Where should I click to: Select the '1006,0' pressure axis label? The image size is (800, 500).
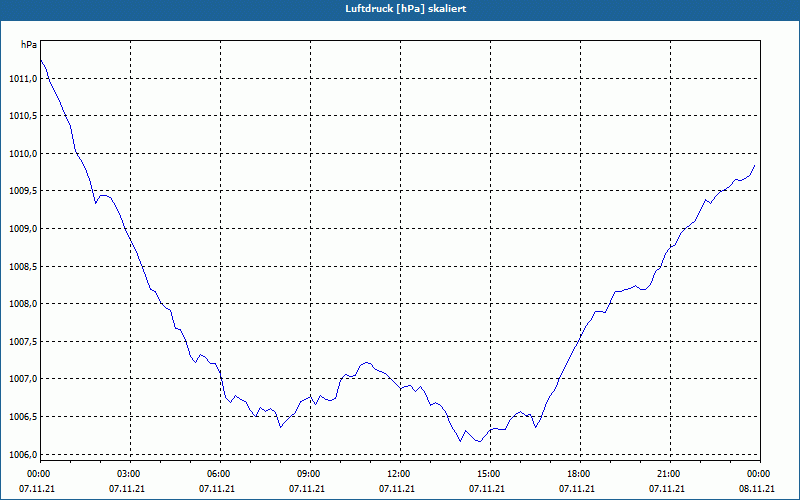[x=23, y=454]
